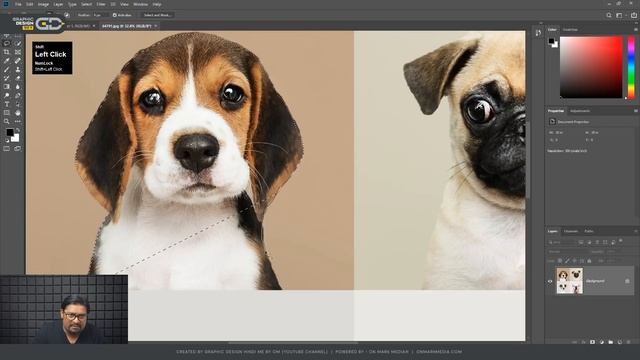Click the Share icon at top right

tap(634, 15)
